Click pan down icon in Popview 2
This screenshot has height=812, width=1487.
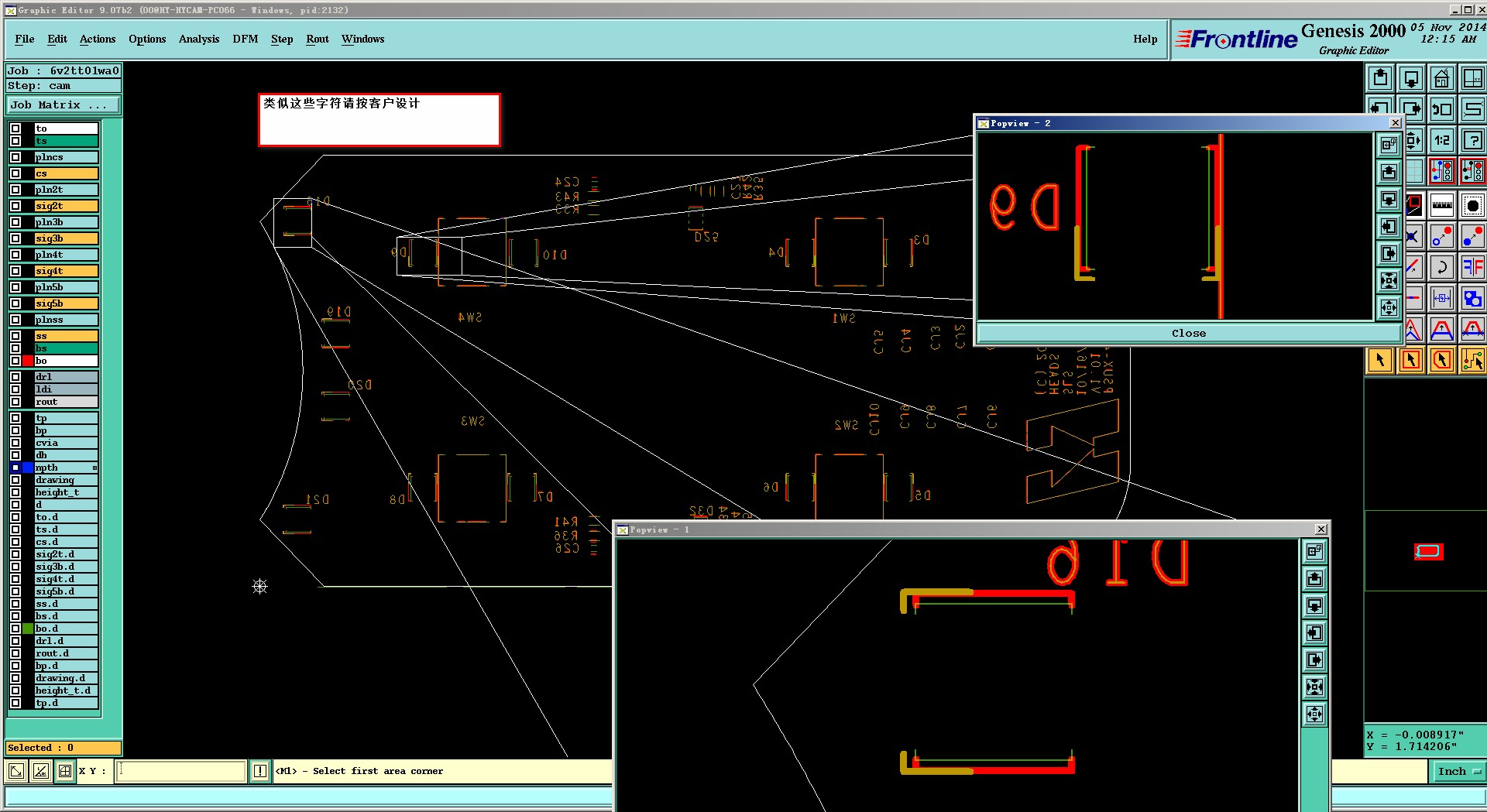(1389, 199)
